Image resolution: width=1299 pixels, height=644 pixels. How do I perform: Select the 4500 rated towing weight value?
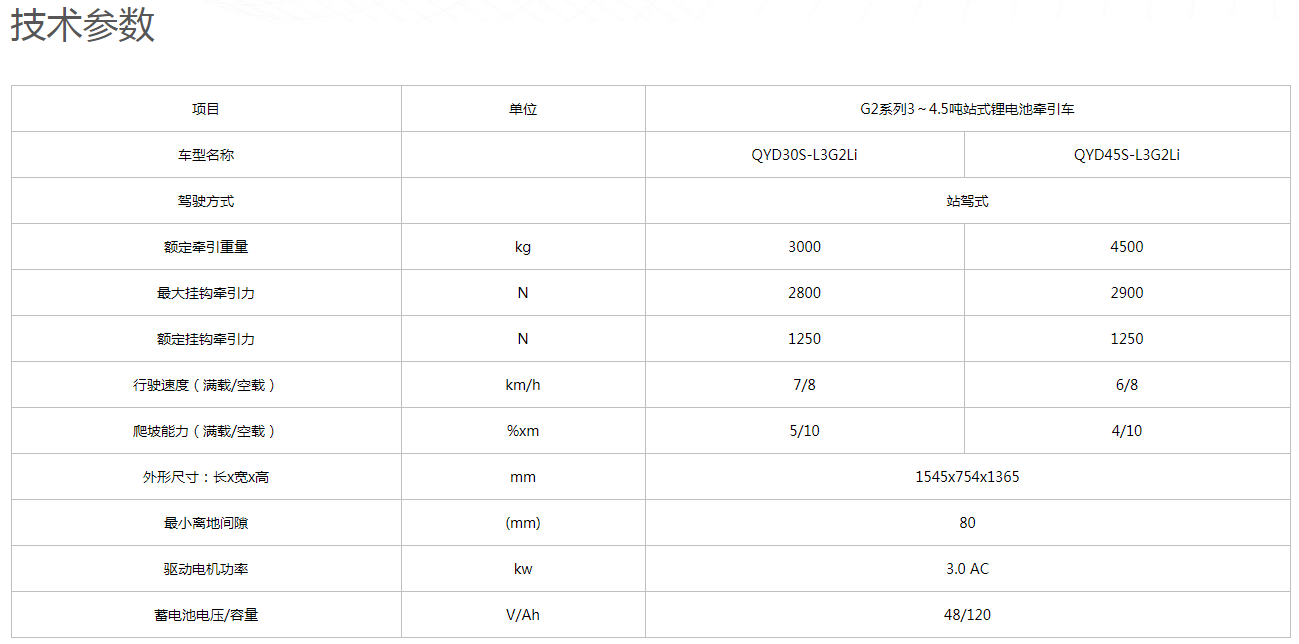(1127, 247)
